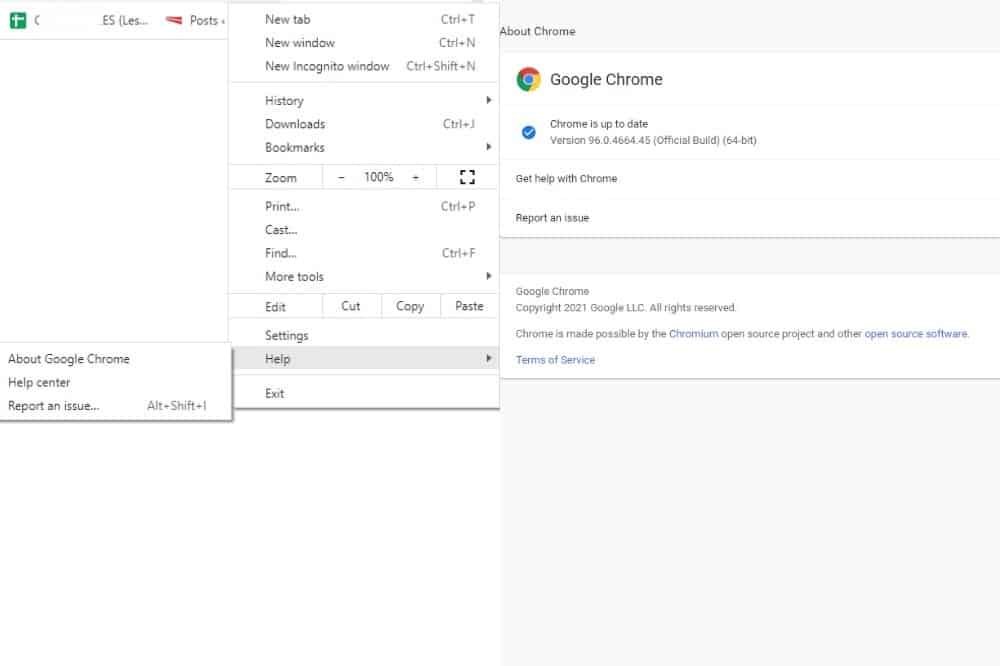Click Copy in the Edit row
Screen dimensions: 1000x666
[x=410, y=306]
